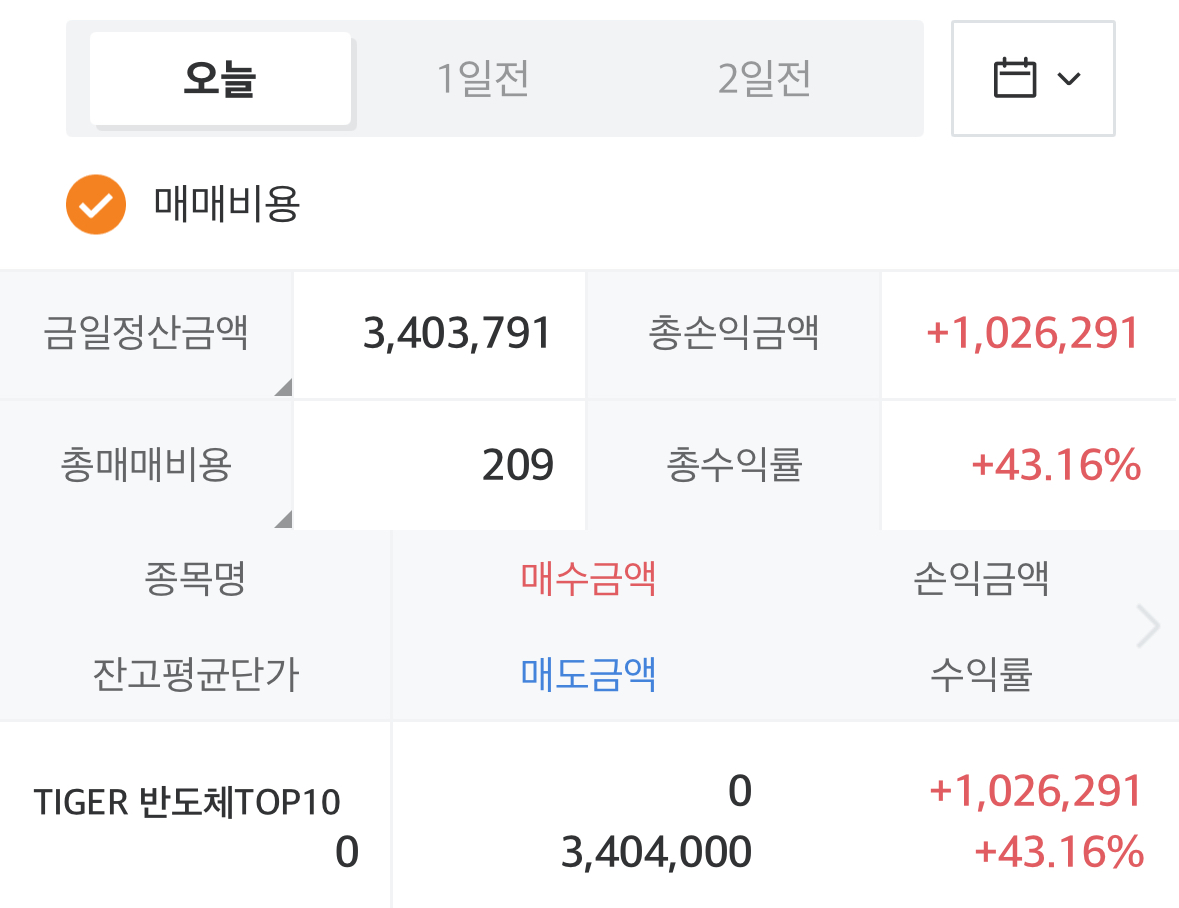Toggle the 매매비용 orange checkmark

pos(96,204)
